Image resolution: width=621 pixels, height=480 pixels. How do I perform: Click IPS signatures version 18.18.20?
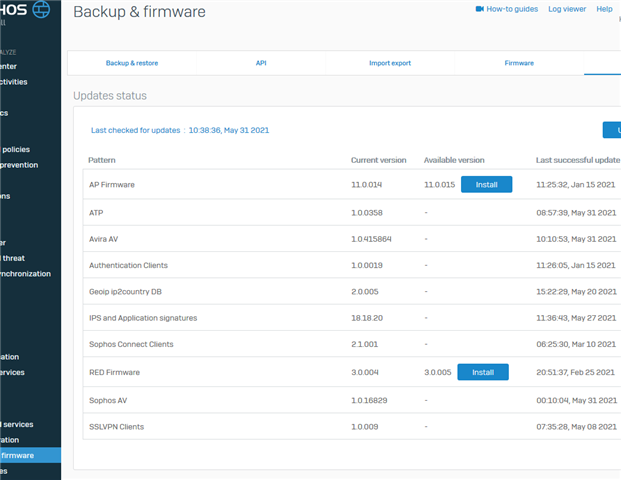[367, 318]
